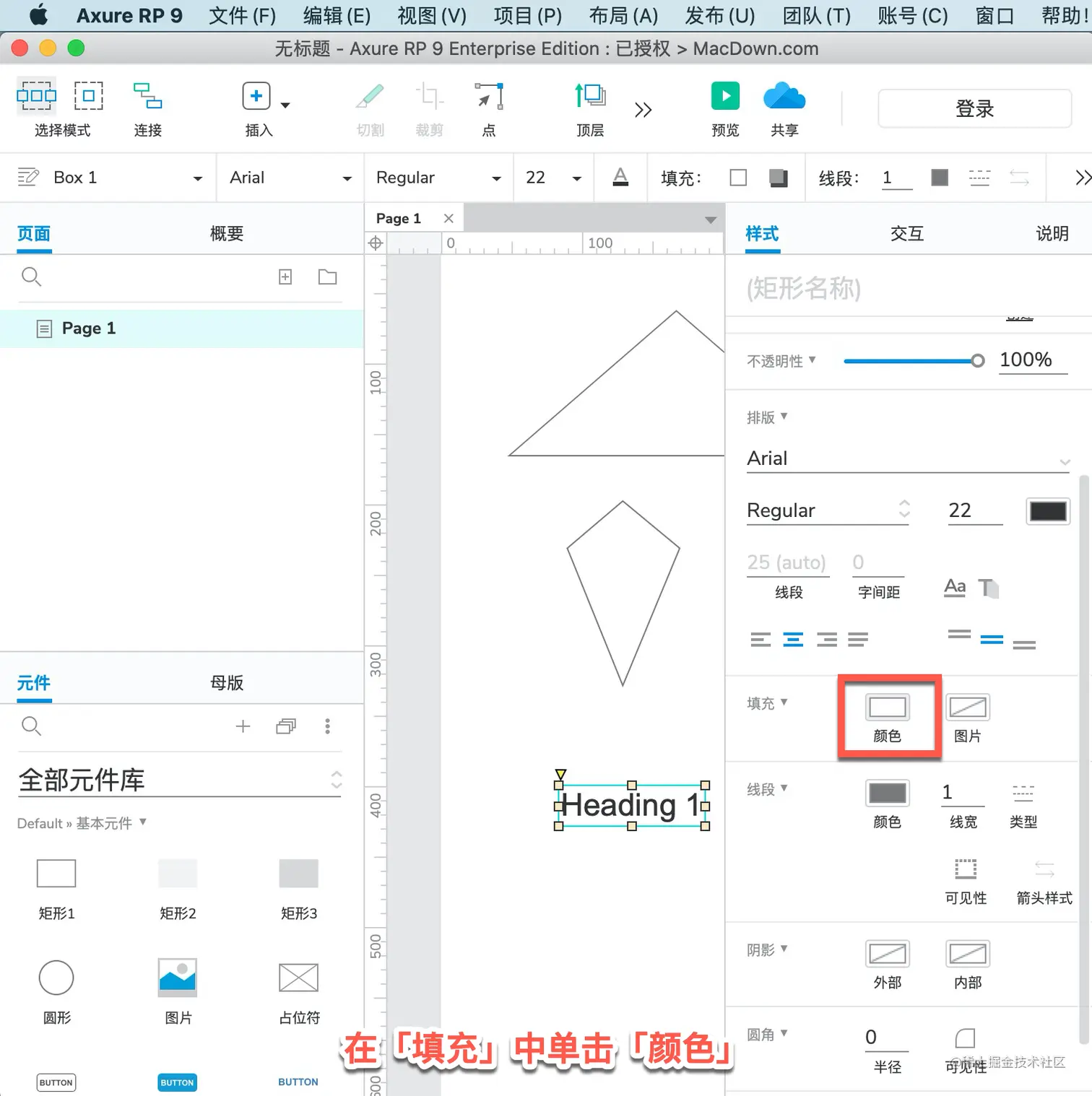
Task: Search the widget library
Action: (31, 726)
